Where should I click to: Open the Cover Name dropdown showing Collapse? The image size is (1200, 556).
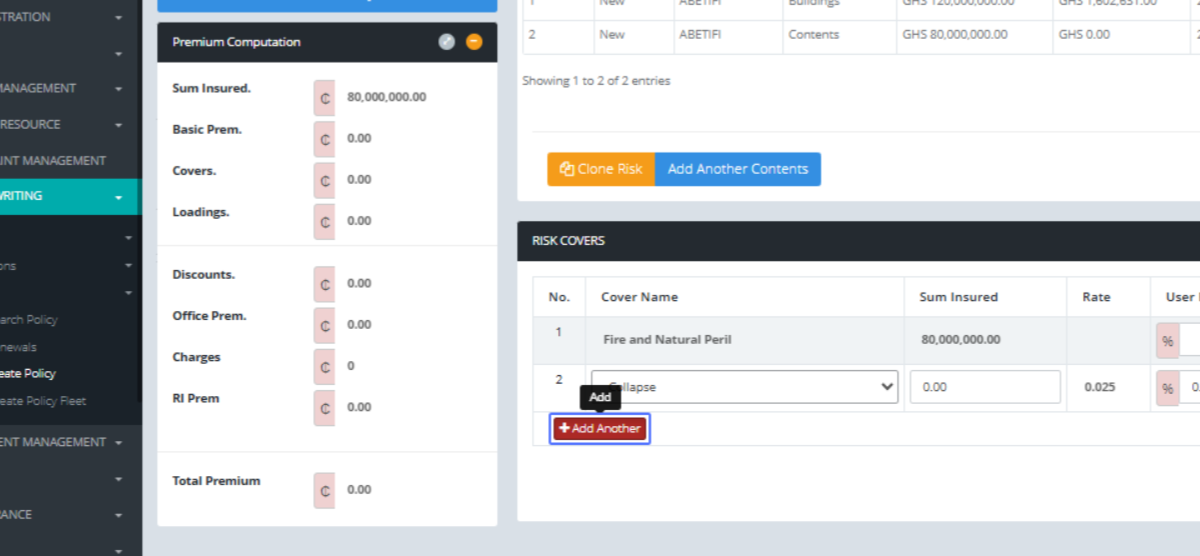745,387
